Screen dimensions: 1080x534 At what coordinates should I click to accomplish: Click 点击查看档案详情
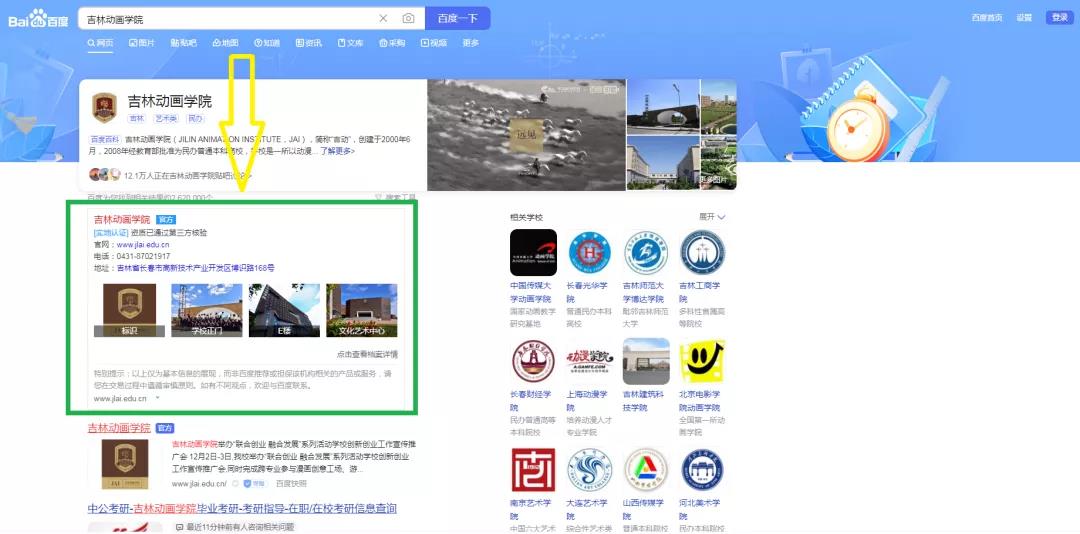(x=366, y=354)
